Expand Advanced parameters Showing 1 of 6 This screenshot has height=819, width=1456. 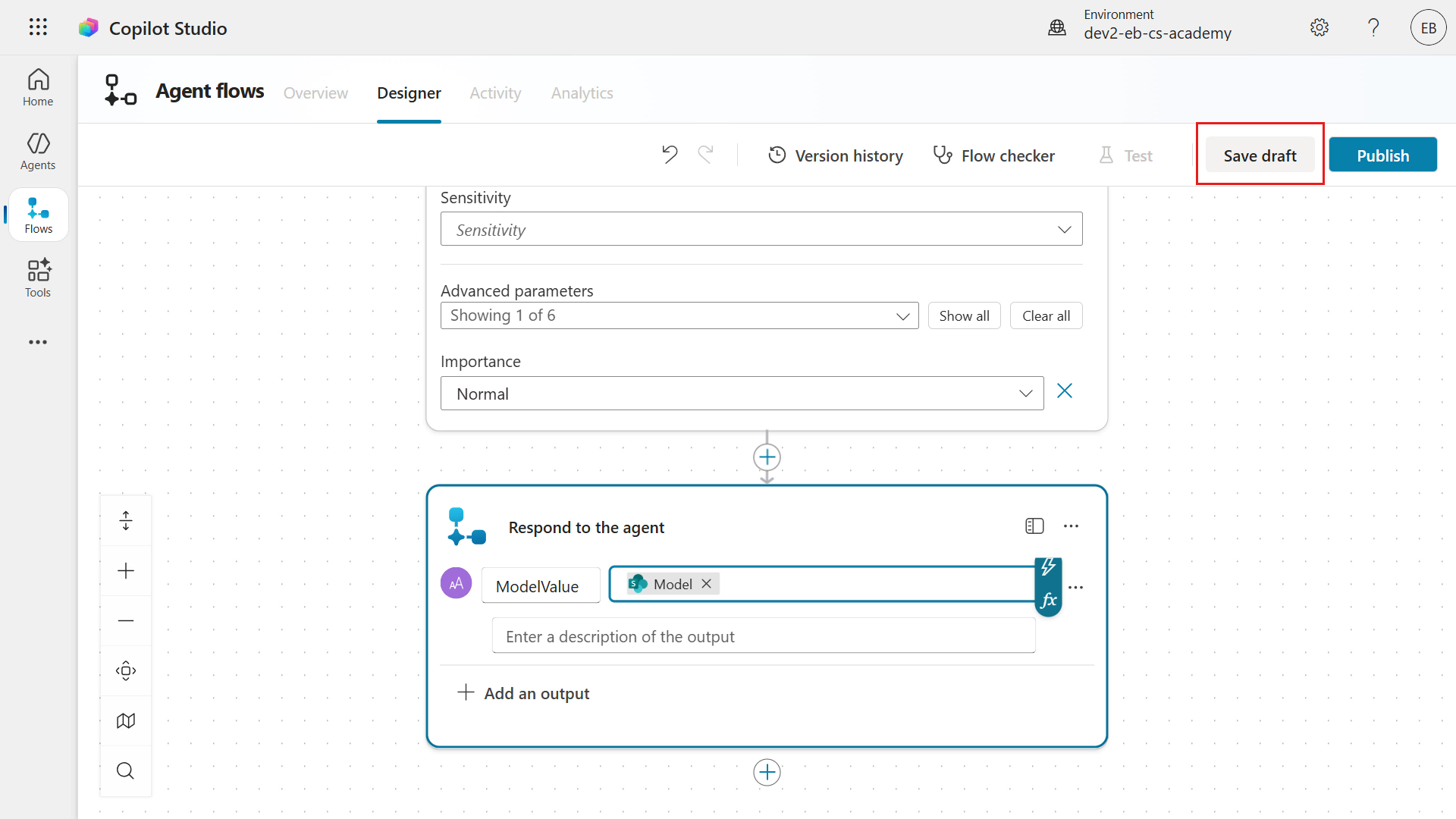click(679, 315)
